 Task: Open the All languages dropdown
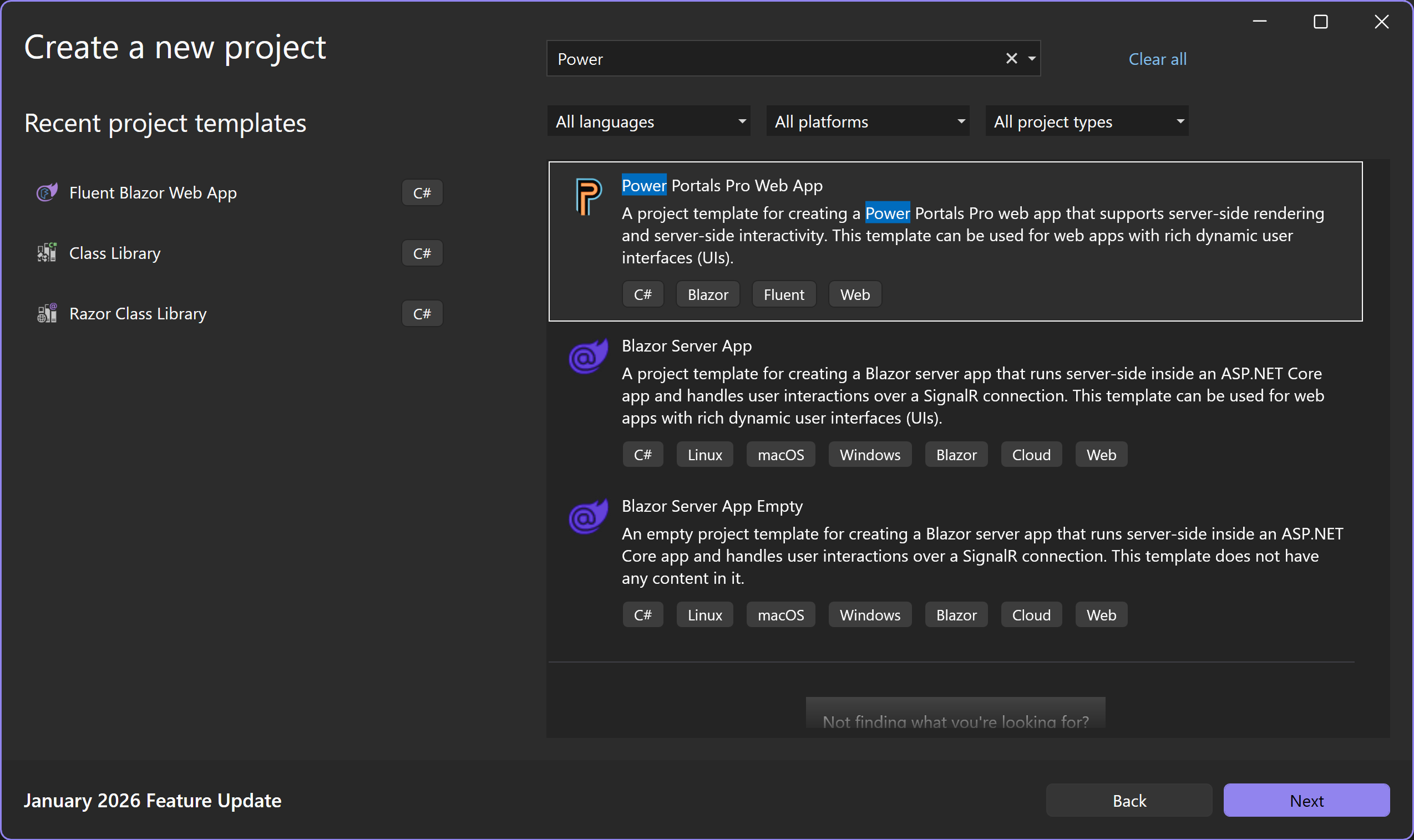click(x=648, y=121)
